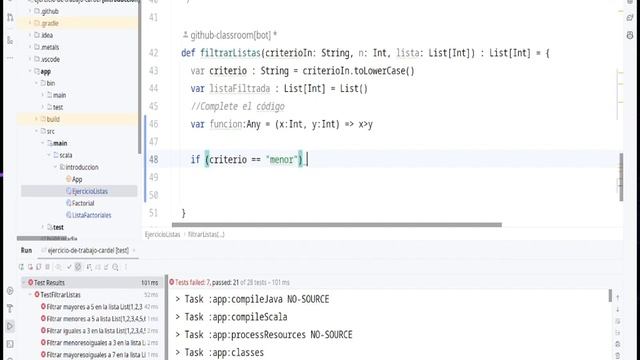Open the Build hammer sidebar icon

pos(10,309)
